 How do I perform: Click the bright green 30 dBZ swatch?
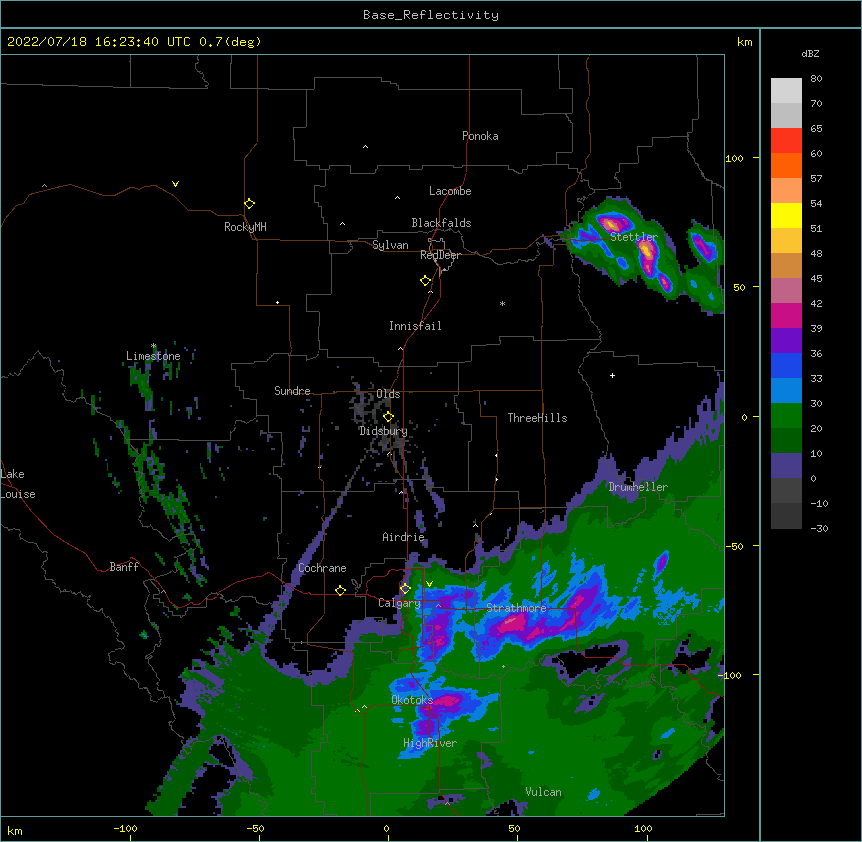point(786,416)
